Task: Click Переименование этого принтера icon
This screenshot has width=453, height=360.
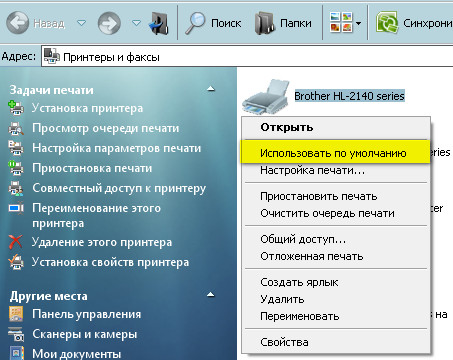Action: 16,208
